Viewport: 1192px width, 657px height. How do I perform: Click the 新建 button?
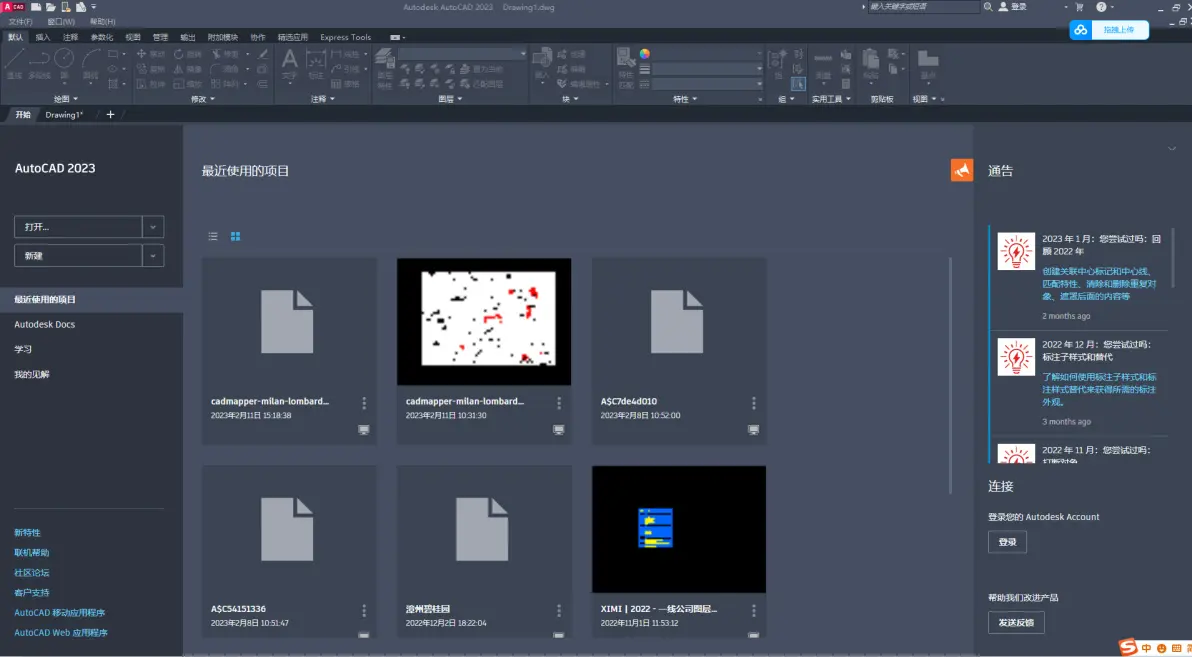click(x=78, y=256)
